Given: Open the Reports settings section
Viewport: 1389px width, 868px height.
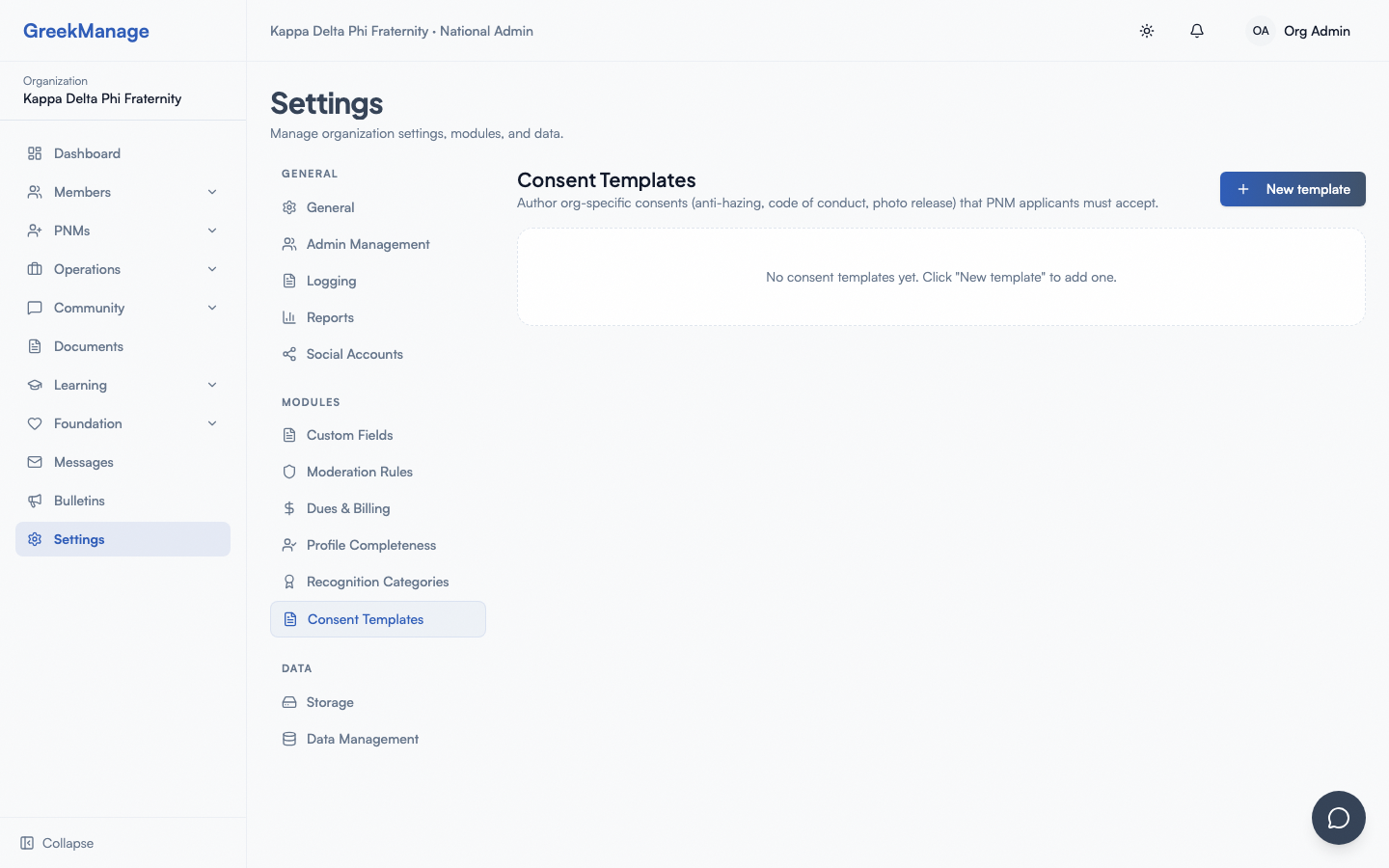Looking at the screenshot, I should pyautogui.click(x=331, y=317).
